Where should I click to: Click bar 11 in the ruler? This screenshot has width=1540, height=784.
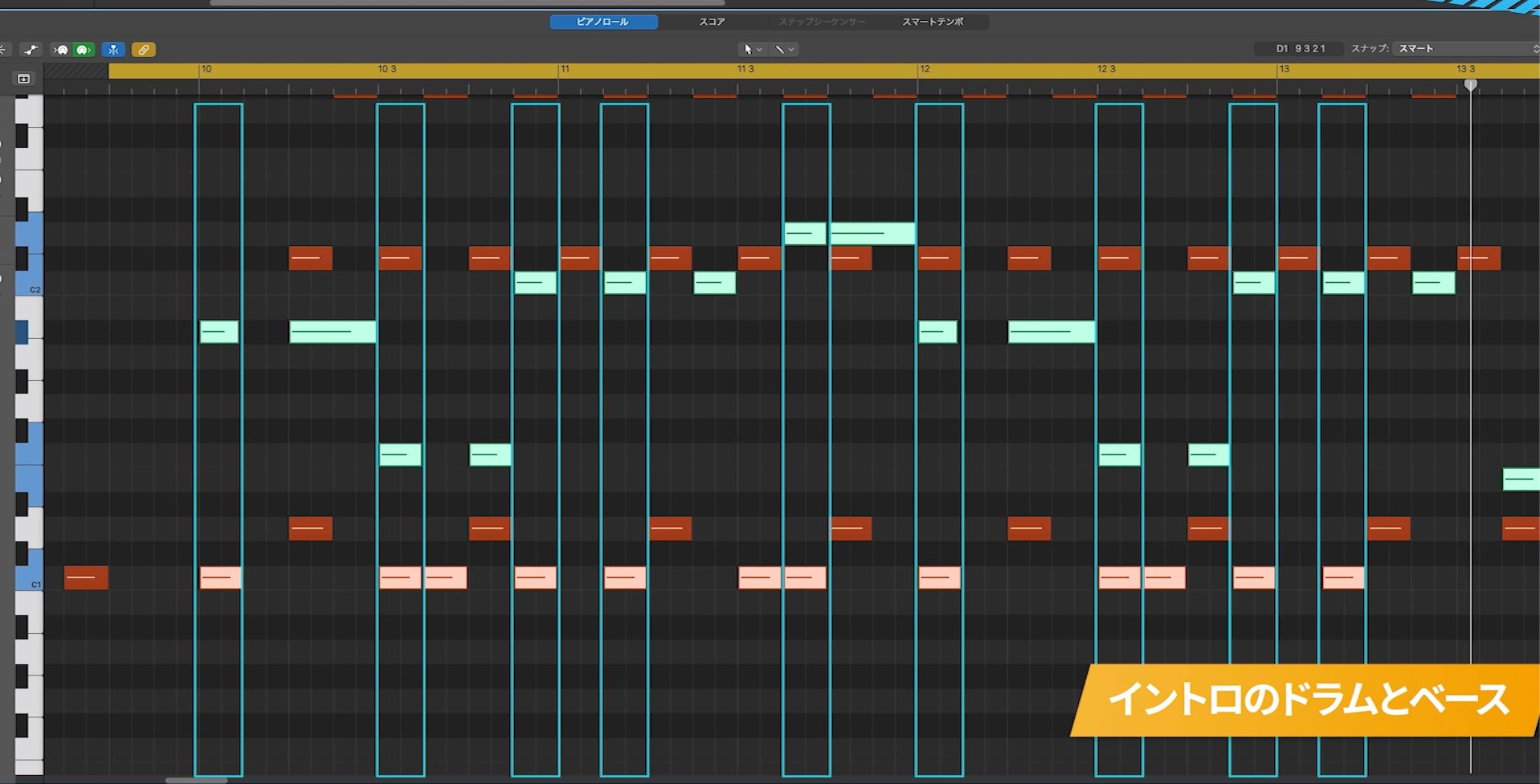point(565,70)
